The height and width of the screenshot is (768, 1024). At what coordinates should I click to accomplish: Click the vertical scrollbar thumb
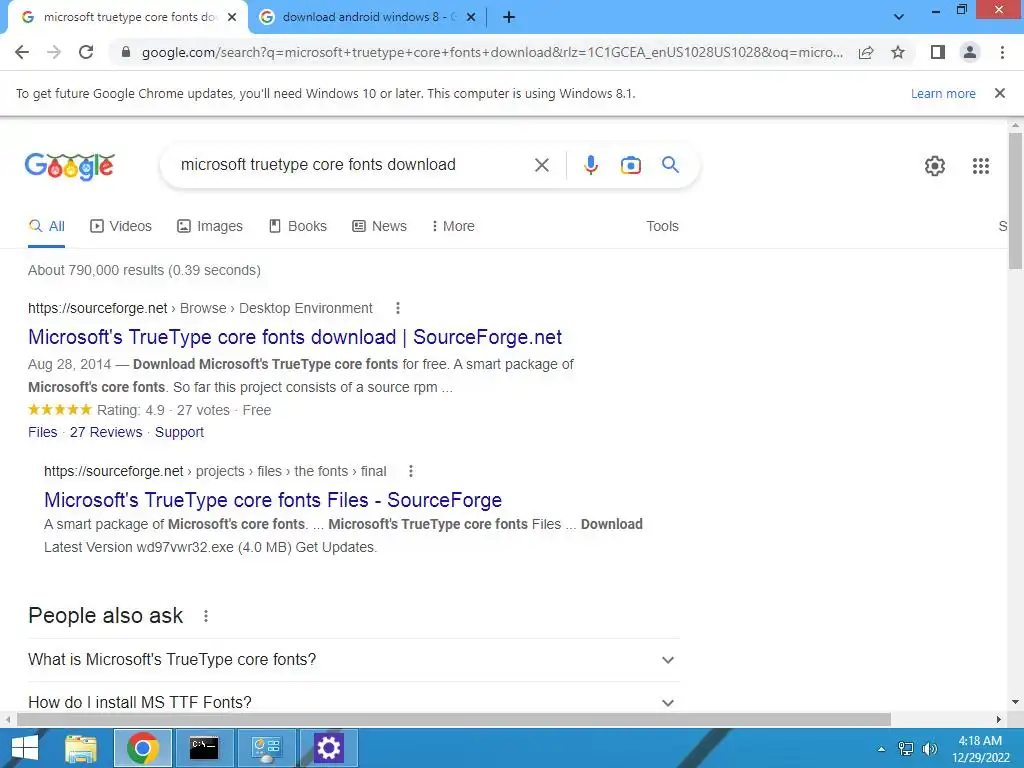(1015, 200)
